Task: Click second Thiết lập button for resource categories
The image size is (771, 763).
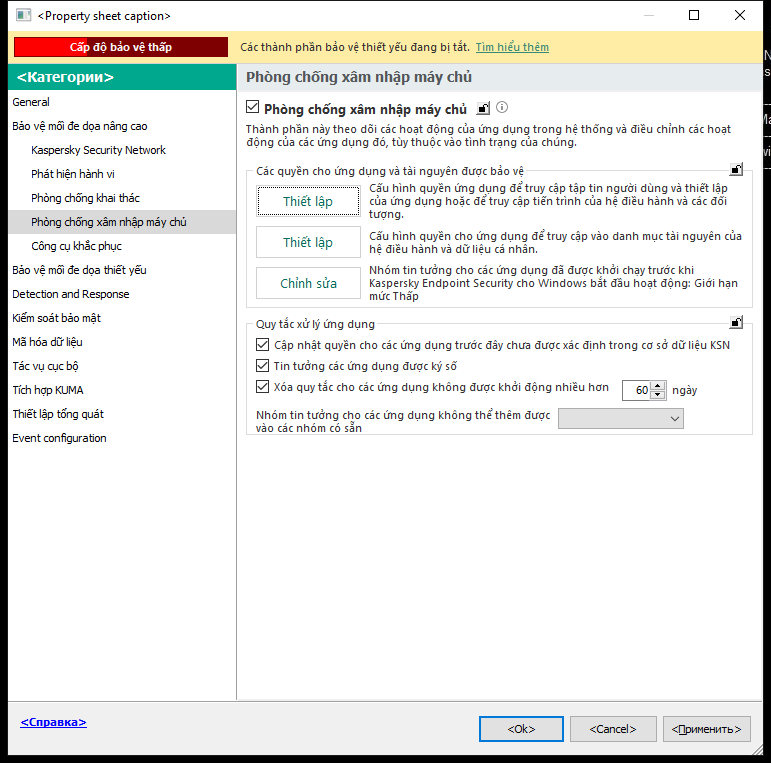Action: point(308,242)
